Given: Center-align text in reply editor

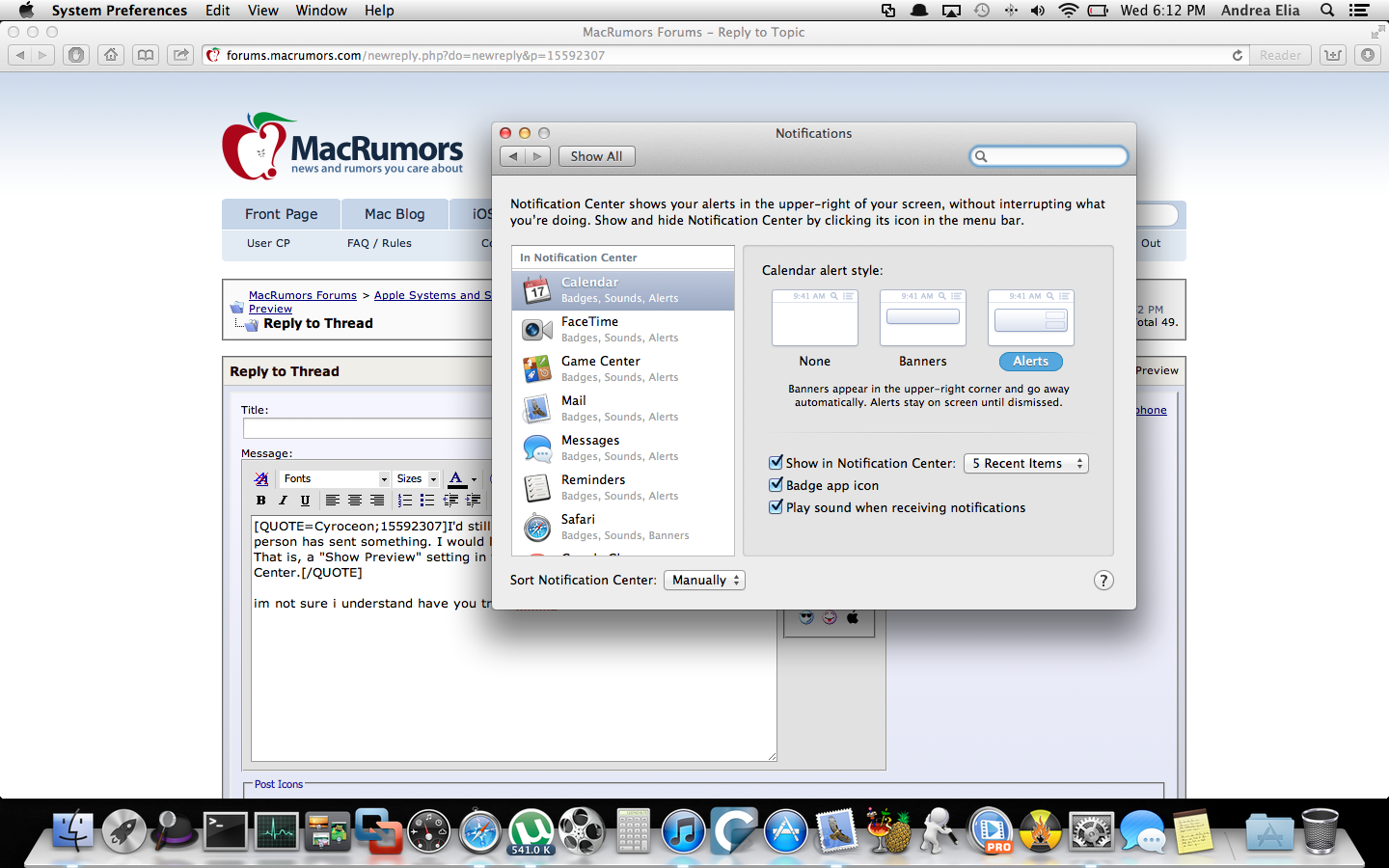Looking at the screenshot, I should [355, 501].
